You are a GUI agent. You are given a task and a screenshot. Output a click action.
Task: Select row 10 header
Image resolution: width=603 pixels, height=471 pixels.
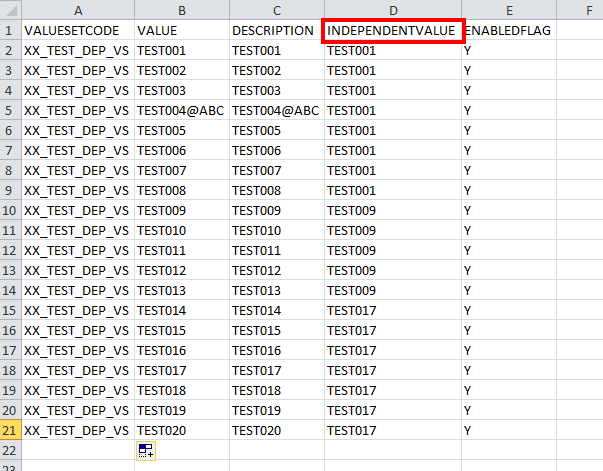pos(11,210)
